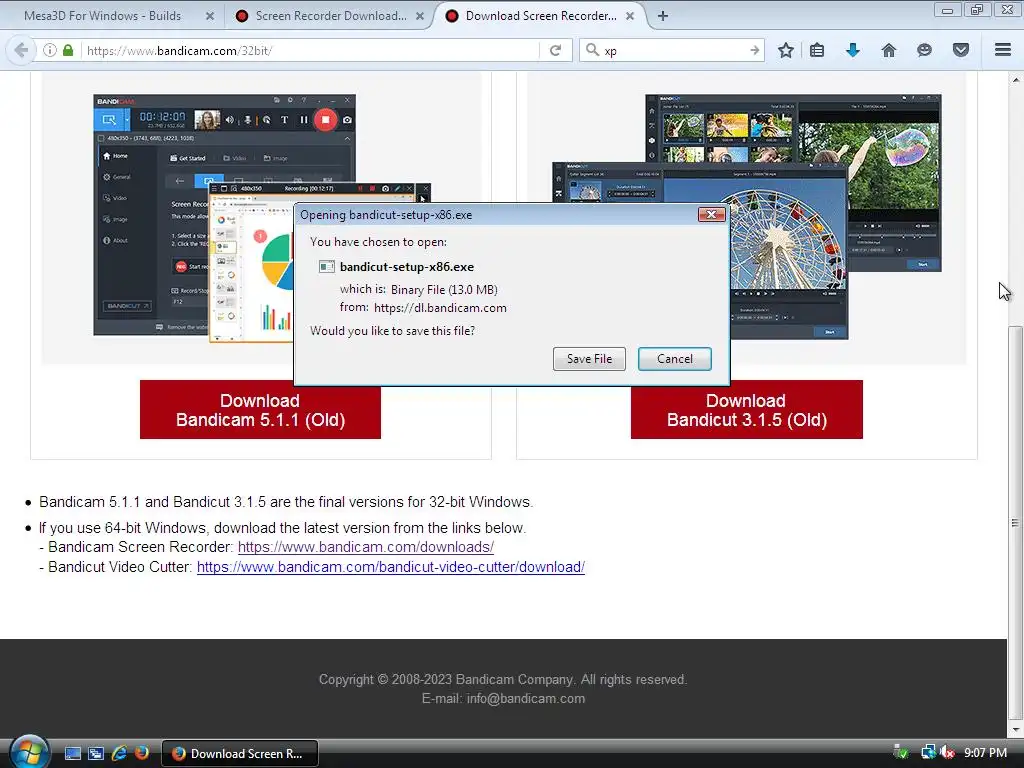Click the 9:07 PM clock
1024x768 pixels.
coord(985,753)
